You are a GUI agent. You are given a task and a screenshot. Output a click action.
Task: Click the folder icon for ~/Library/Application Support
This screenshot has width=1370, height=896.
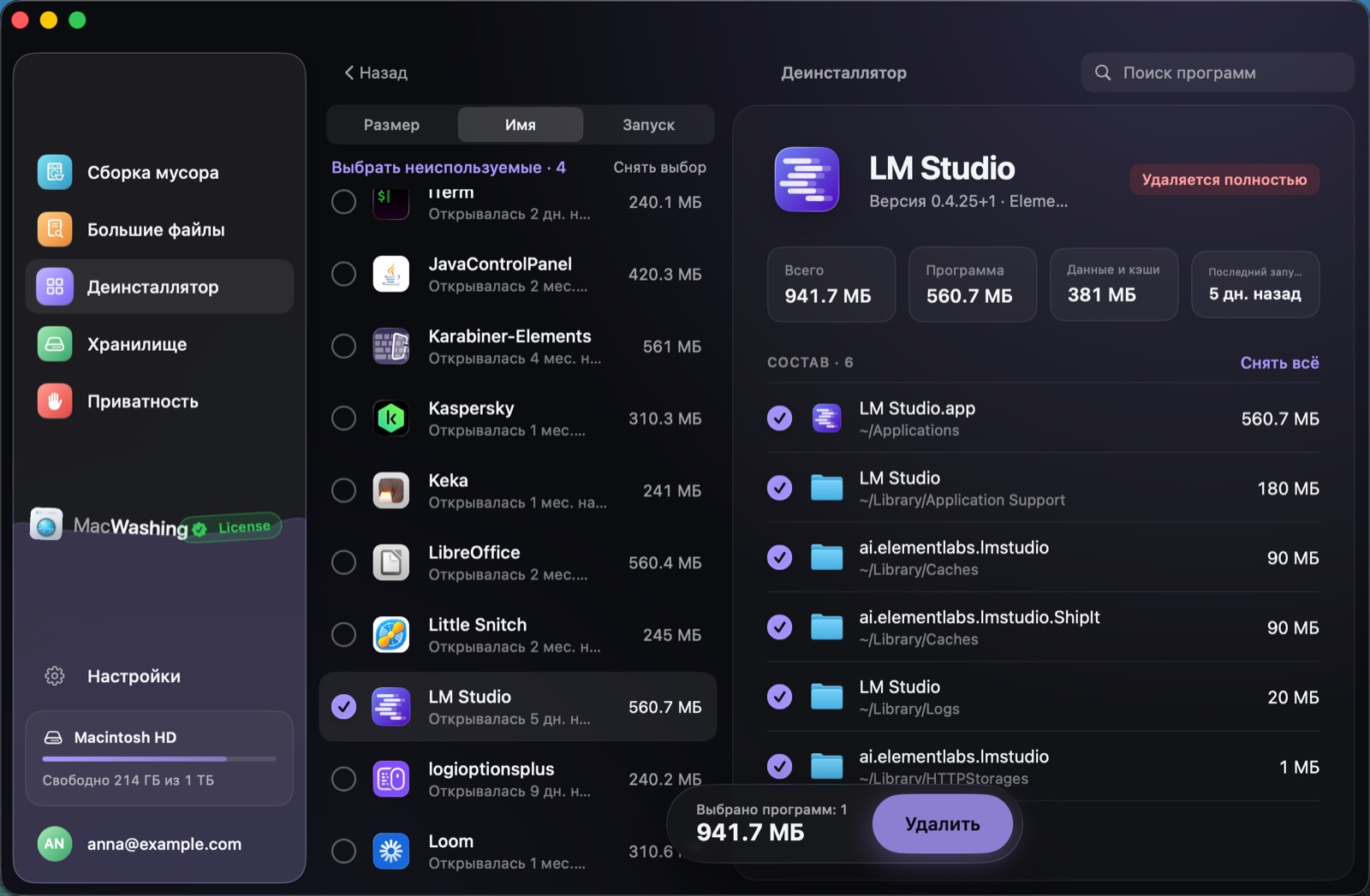[826, 488]
